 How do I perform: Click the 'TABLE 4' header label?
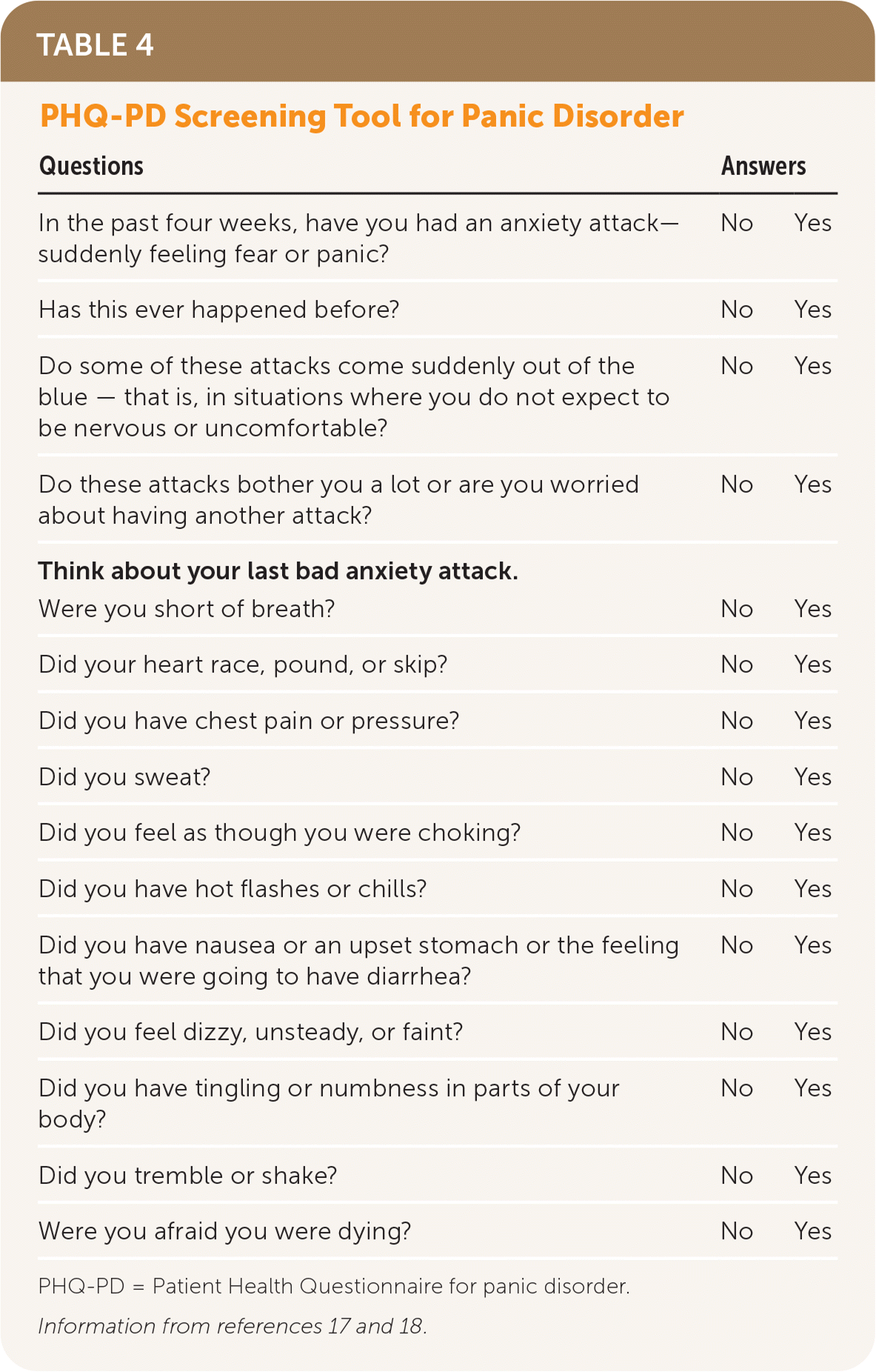pyautogui.click(x=95, y=45)
